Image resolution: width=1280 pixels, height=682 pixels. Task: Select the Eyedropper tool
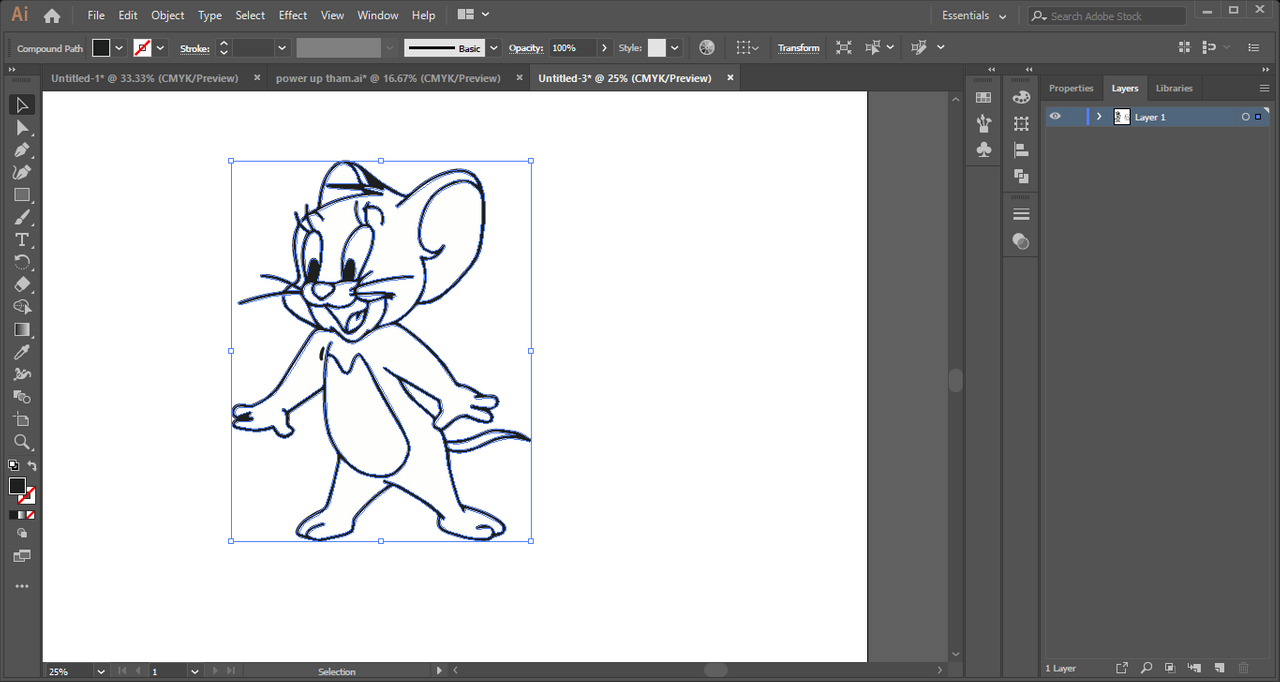pyautogui.click(x=22, y=352)
